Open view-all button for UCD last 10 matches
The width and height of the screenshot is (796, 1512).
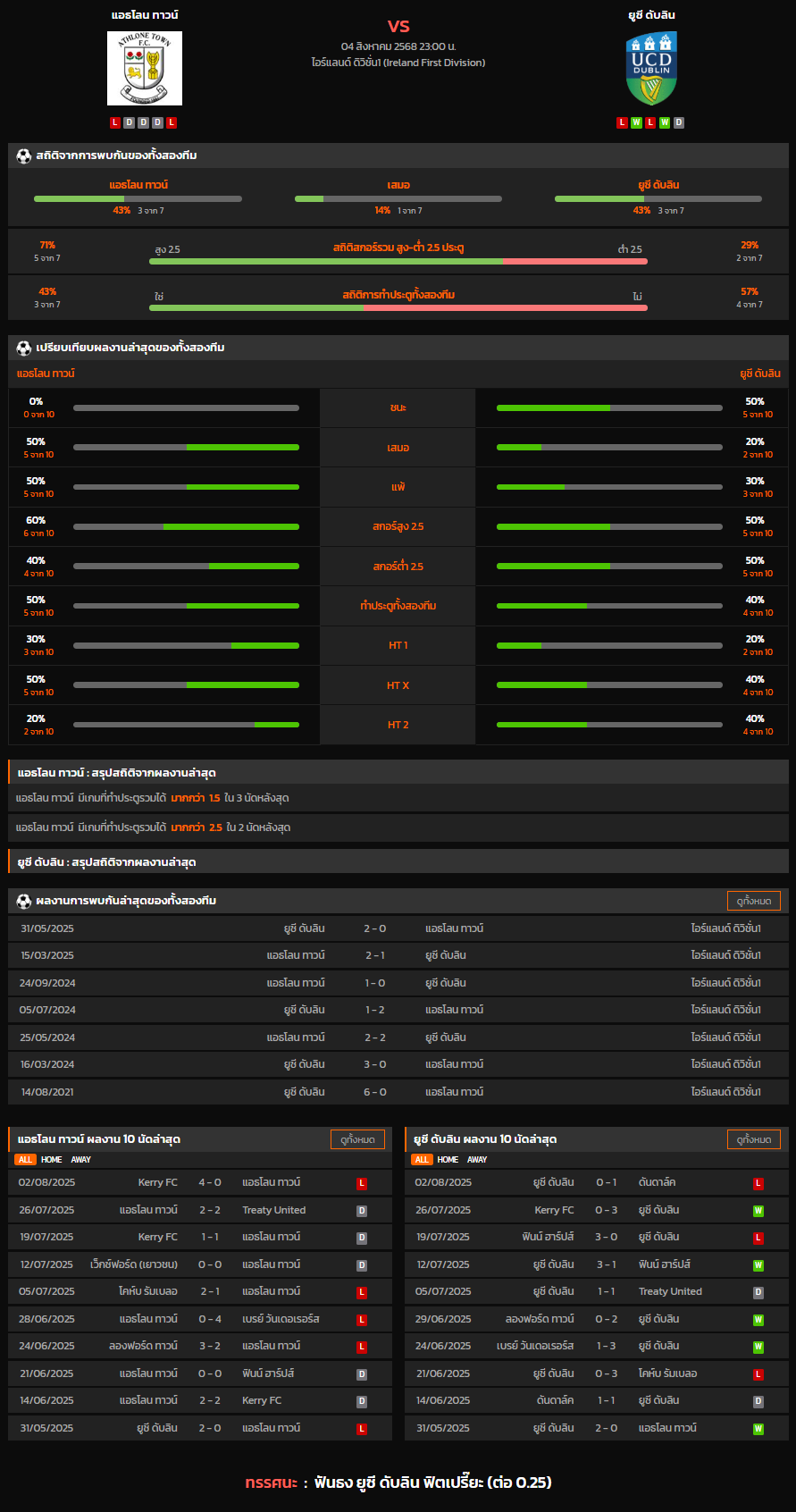point(754,1139)
